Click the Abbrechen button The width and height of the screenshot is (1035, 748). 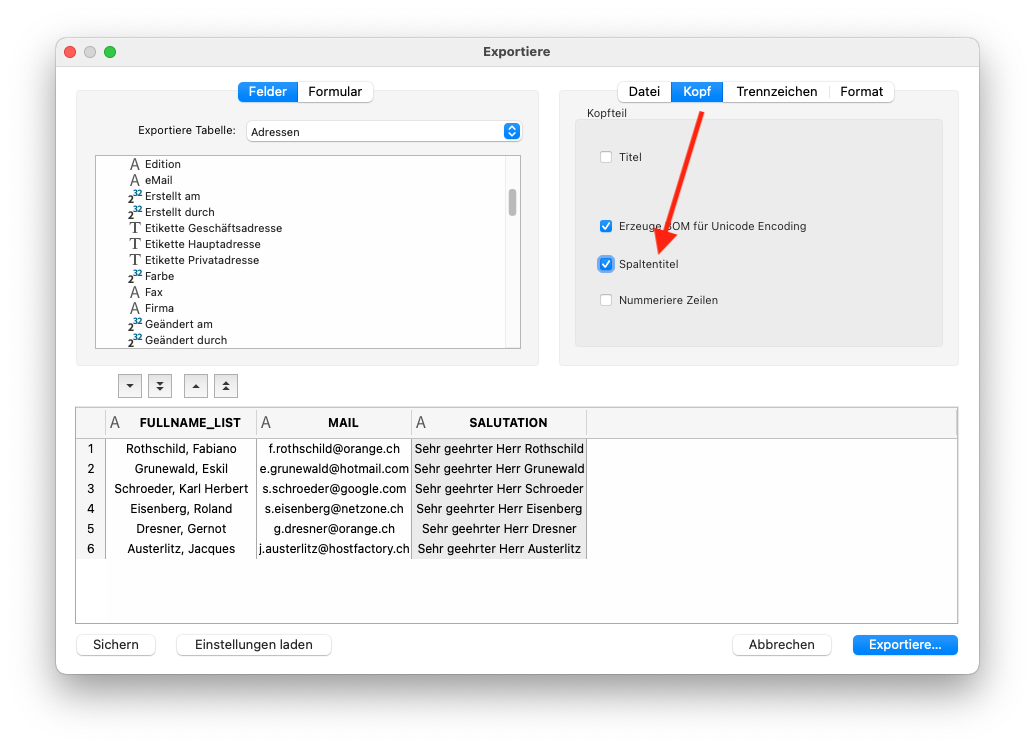pos(782,645)
